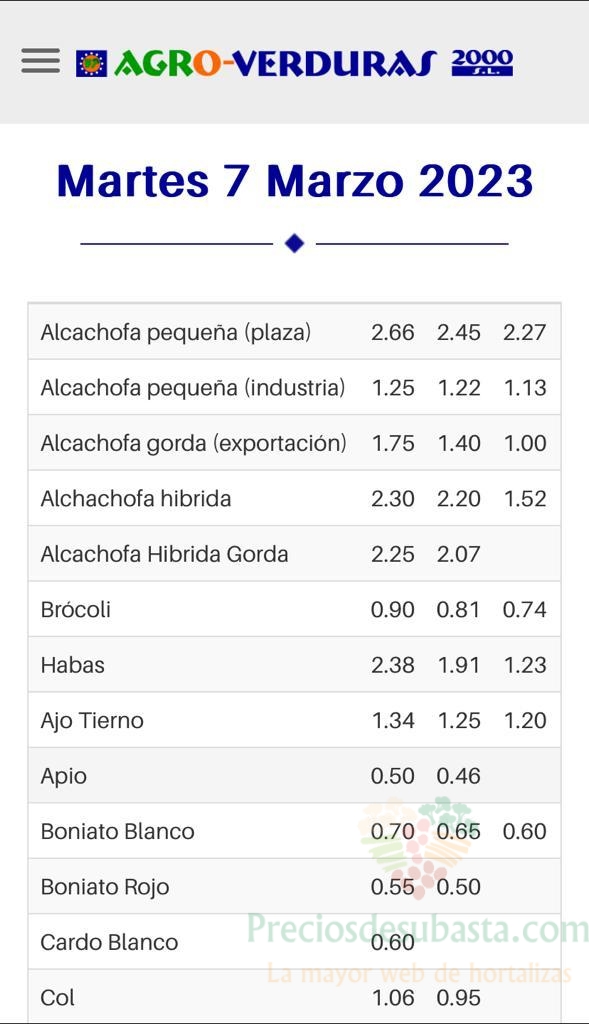Click the Agro-Verduras 2000 logo
This screenshot has height=1024, width=589.
click(294, 63)
